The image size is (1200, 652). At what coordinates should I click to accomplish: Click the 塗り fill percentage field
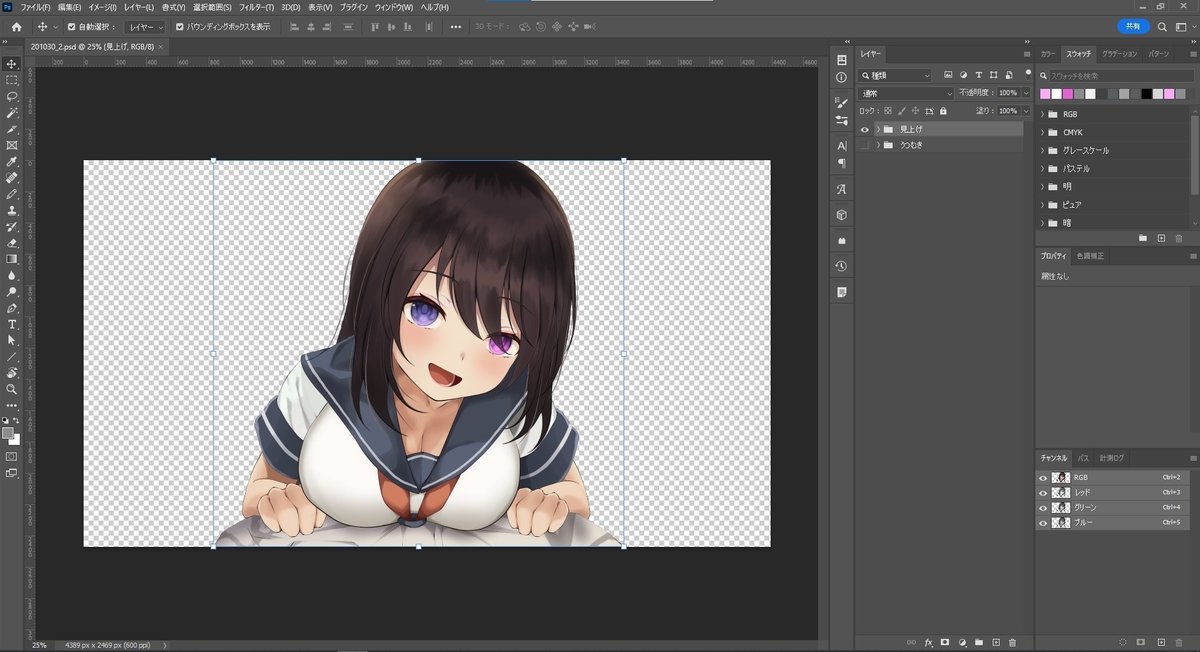point(1007,111)
